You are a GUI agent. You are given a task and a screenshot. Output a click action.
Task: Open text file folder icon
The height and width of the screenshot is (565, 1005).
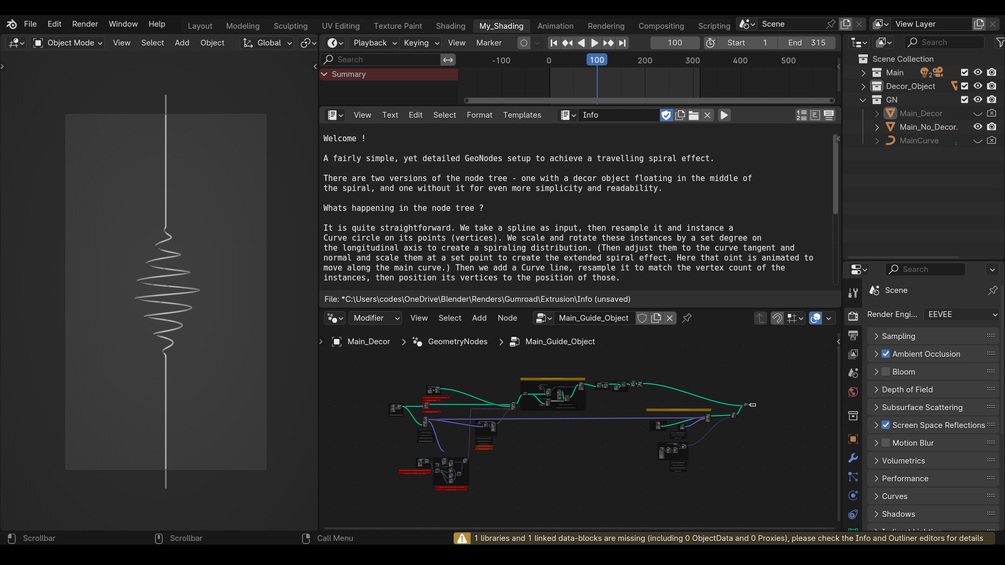[694, 115]
